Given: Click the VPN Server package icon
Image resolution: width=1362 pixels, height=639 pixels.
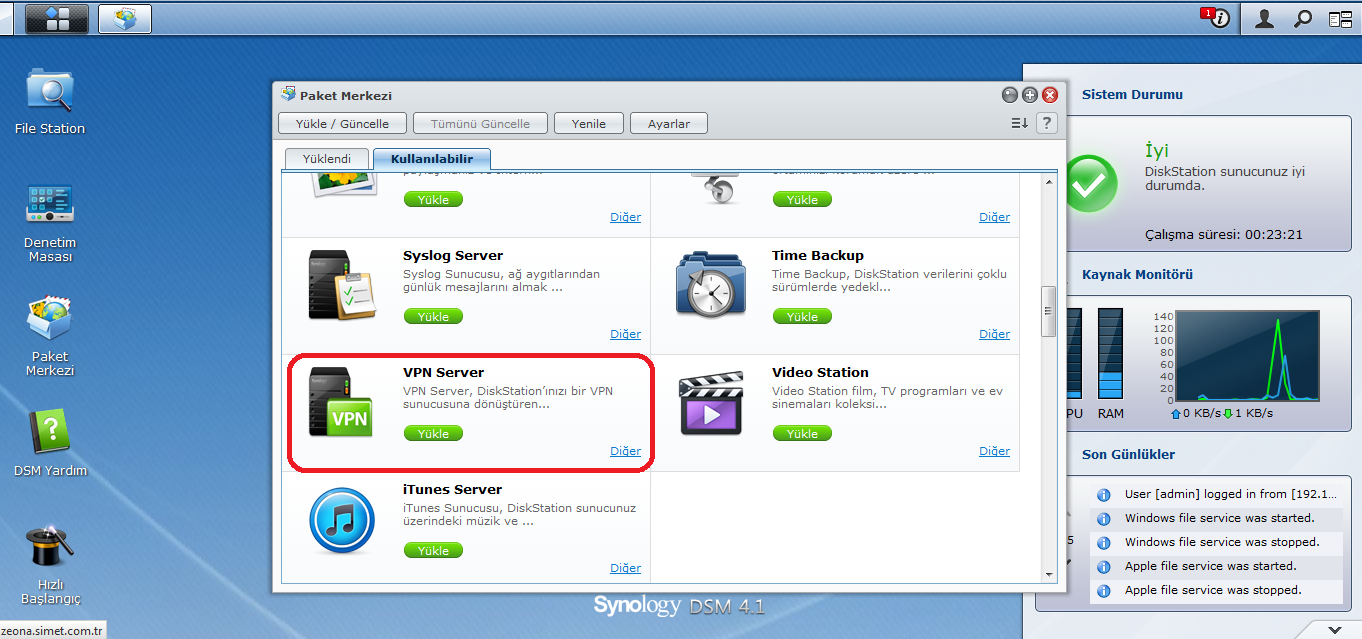Looking at the screenshot, I should coord(340,402).
